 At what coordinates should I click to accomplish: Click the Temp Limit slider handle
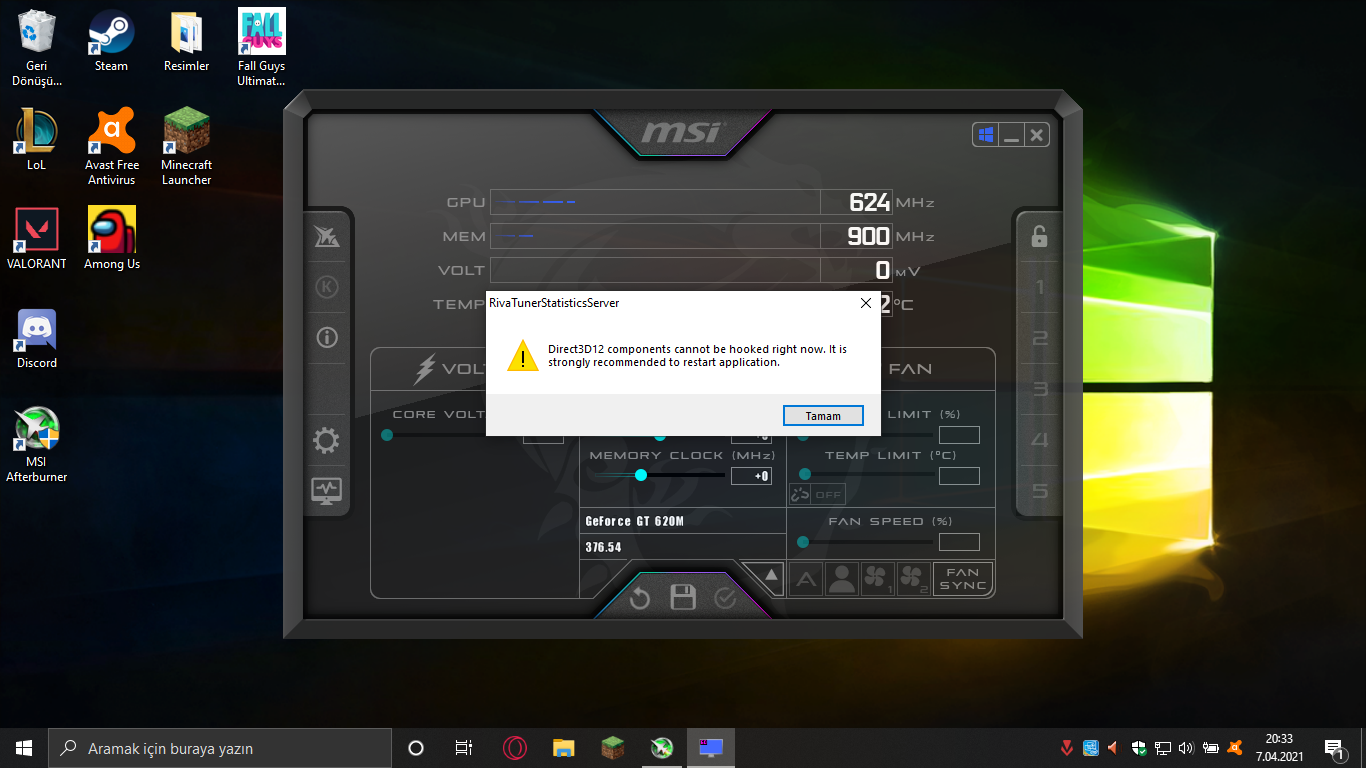click(805, 474)
